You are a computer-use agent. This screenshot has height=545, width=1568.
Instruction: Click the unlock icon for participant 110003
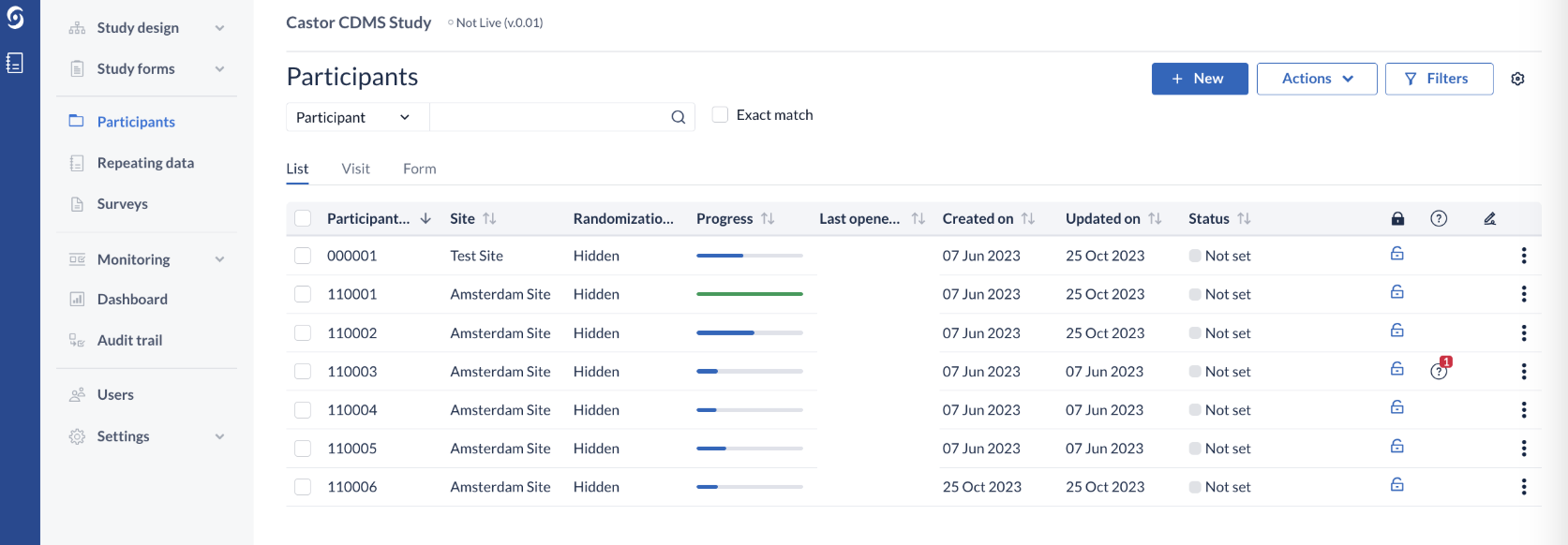pyautogui.click(x=1396, y=369)
